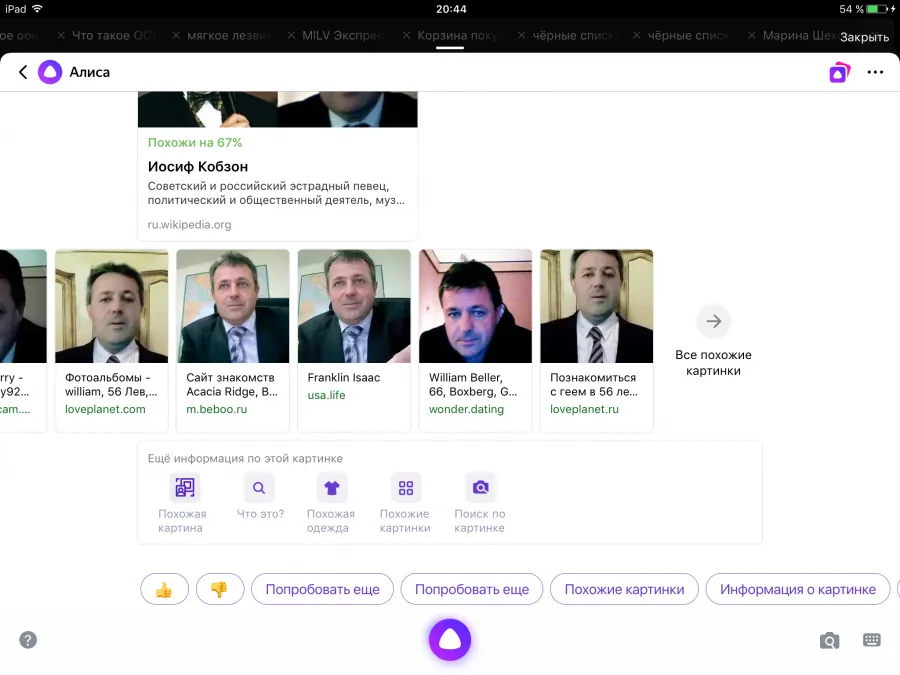Image resolution: width=900 pixels, height=675 pixels.
Task: Tap the Советский и российский эстрадный певец description
Action: [276, 193]
